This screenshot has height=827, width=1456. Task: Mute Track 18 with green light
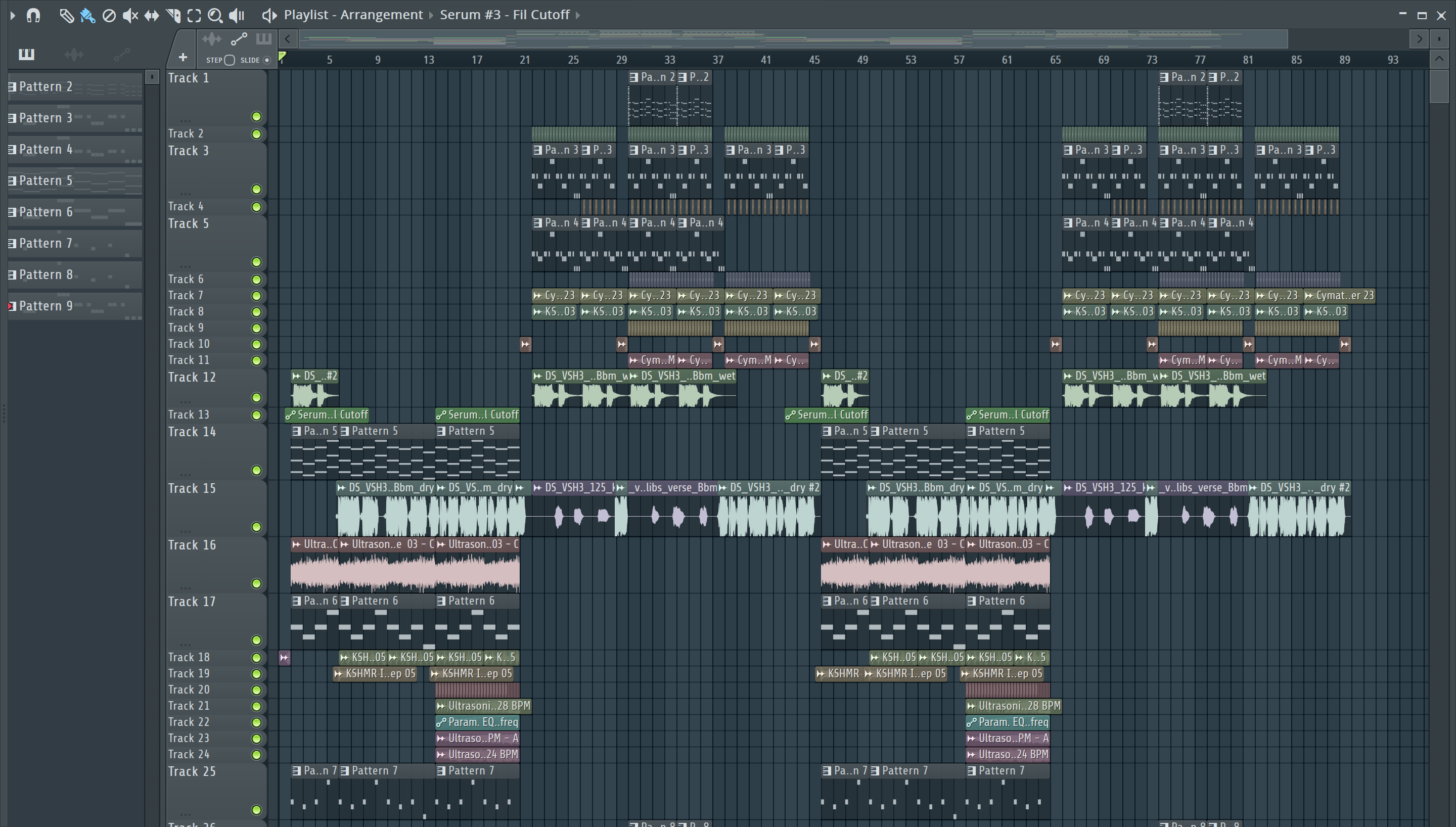[257, 658]
